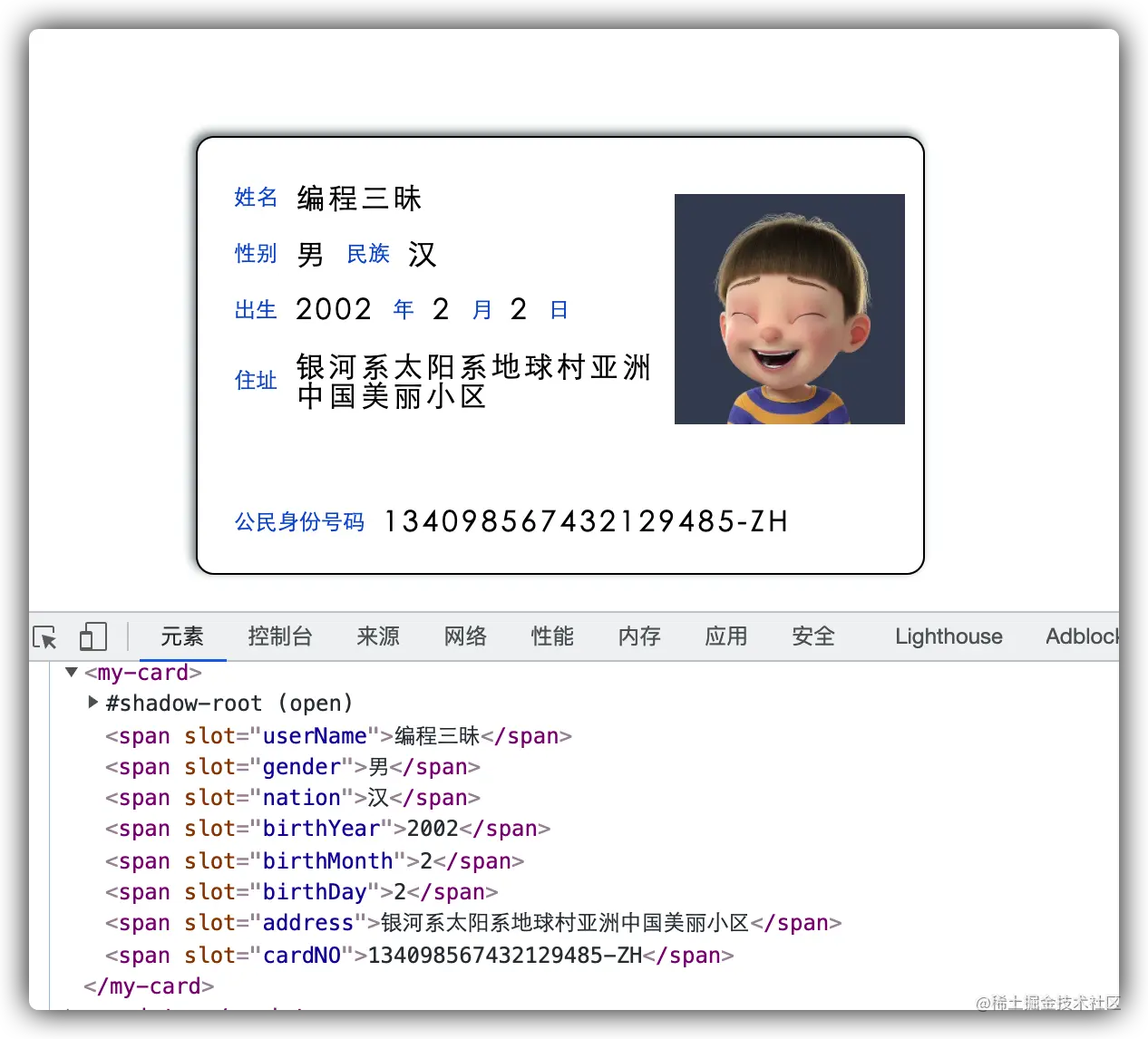Click the 住址 label on the card

[256, 381]
